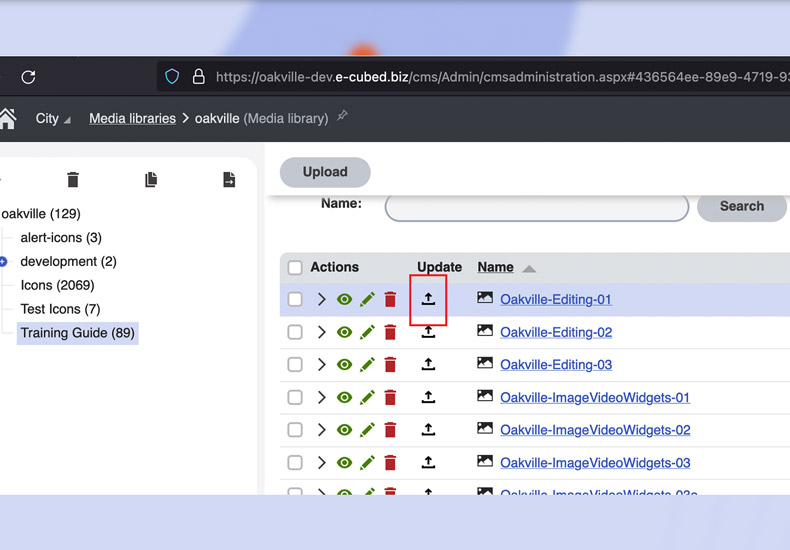Reload the page with browser refresh icon

click(28, 77)
